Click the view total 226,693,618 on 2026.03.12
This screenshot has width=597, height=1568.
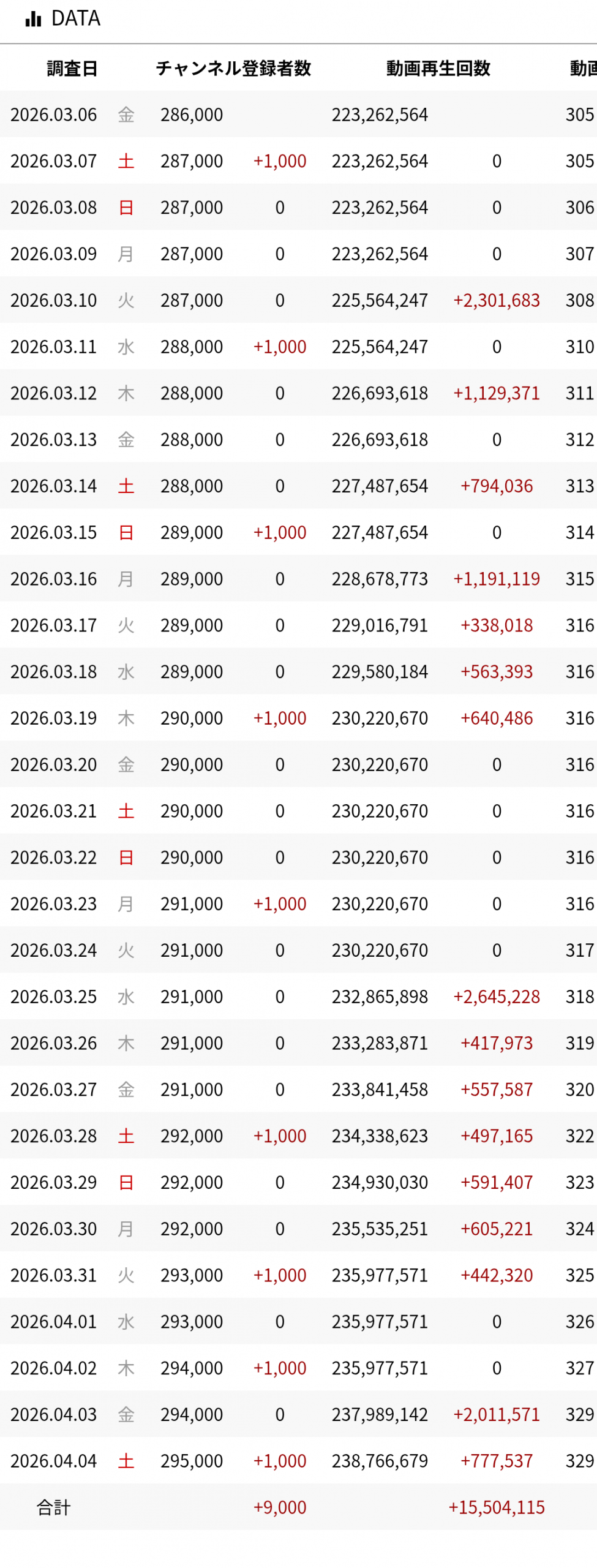[x=380, y=393]
